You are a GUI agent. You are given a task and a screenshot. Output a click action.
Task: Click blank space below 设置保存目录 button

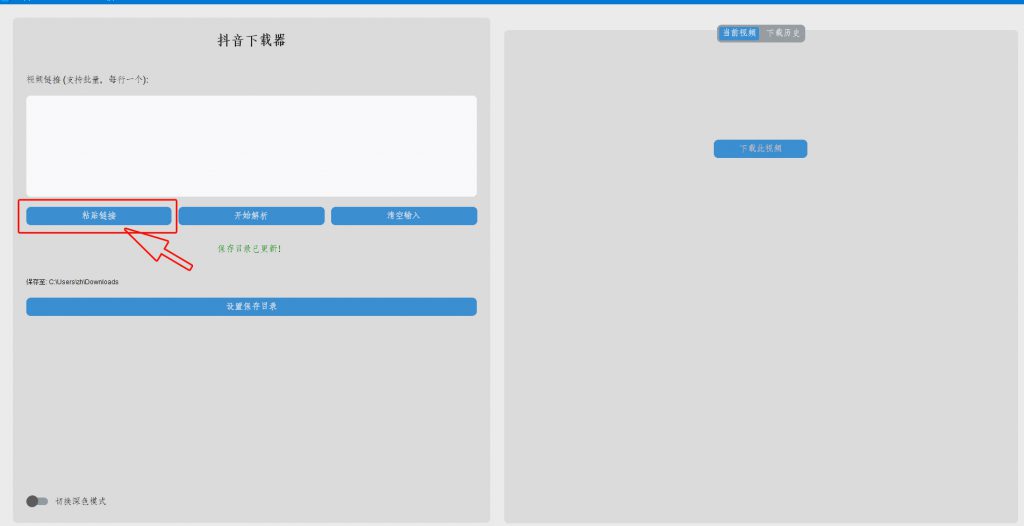[x=251, y=400]
